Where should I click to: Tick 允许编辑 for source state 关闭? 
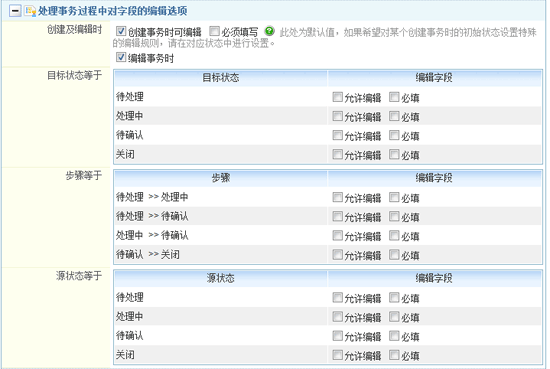click(337, 355)
